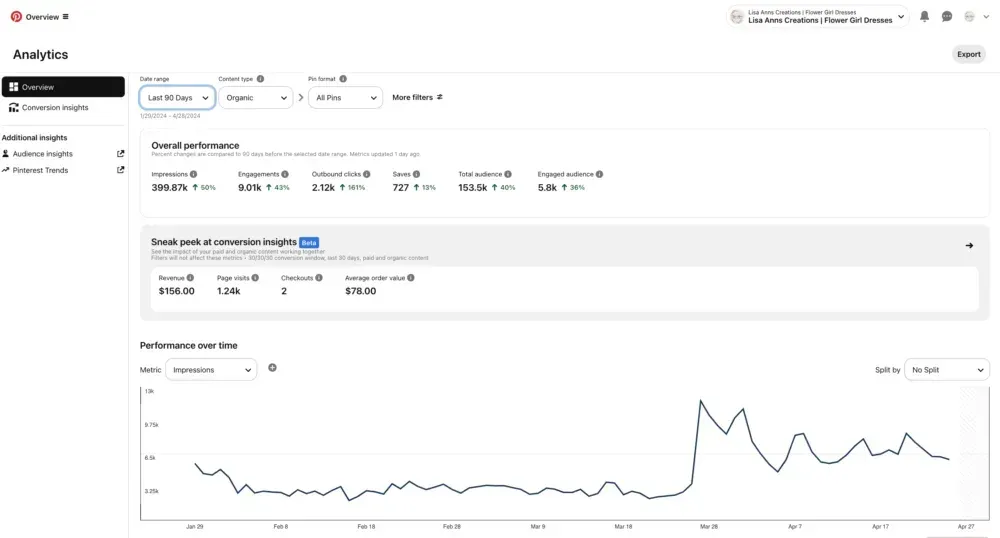The width and height of the screenshot is (1000, 538).
Task: Open the Last 90 Days date range dropdown
Action: point(177,98)
